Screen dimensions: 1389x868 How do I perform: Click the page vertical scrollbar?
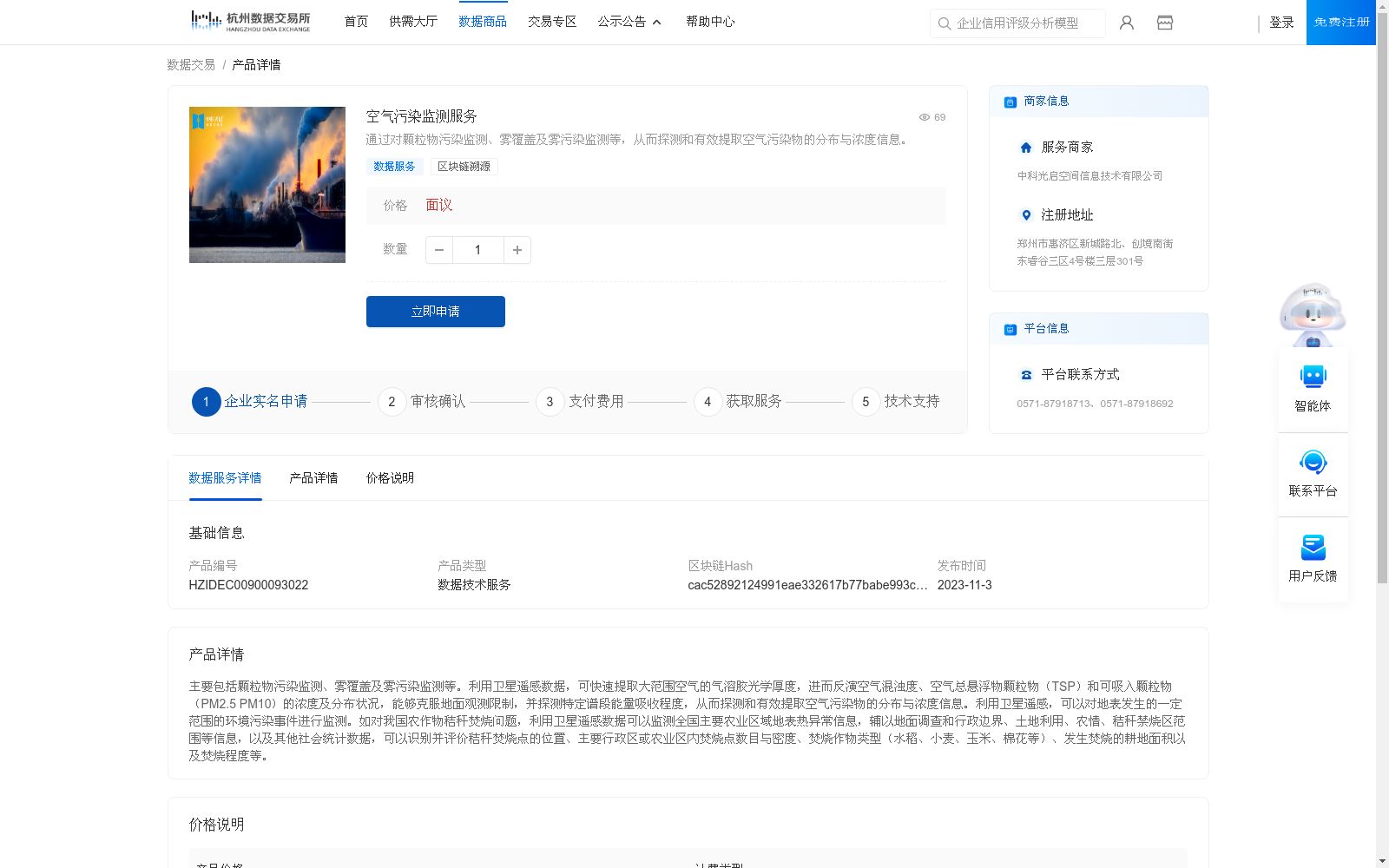click(x=1382, y=299)
